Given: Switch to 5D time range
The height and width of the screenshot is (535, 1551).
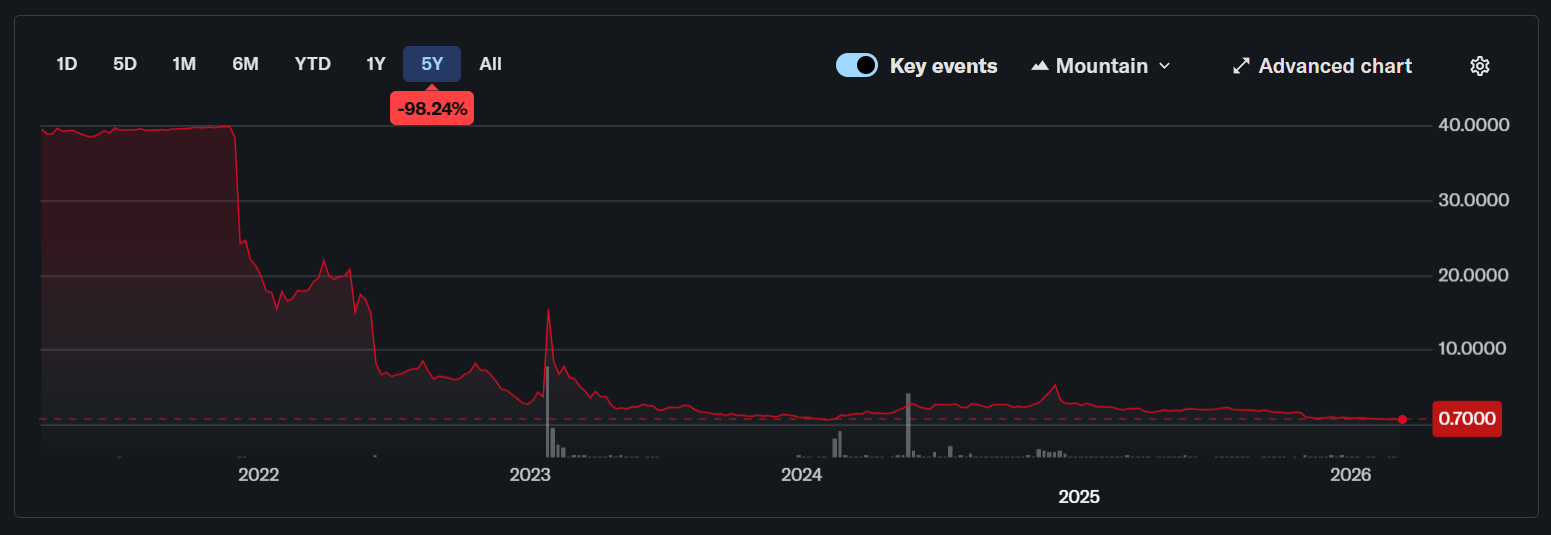Looking at the screenshot, I should click(125, 64).
